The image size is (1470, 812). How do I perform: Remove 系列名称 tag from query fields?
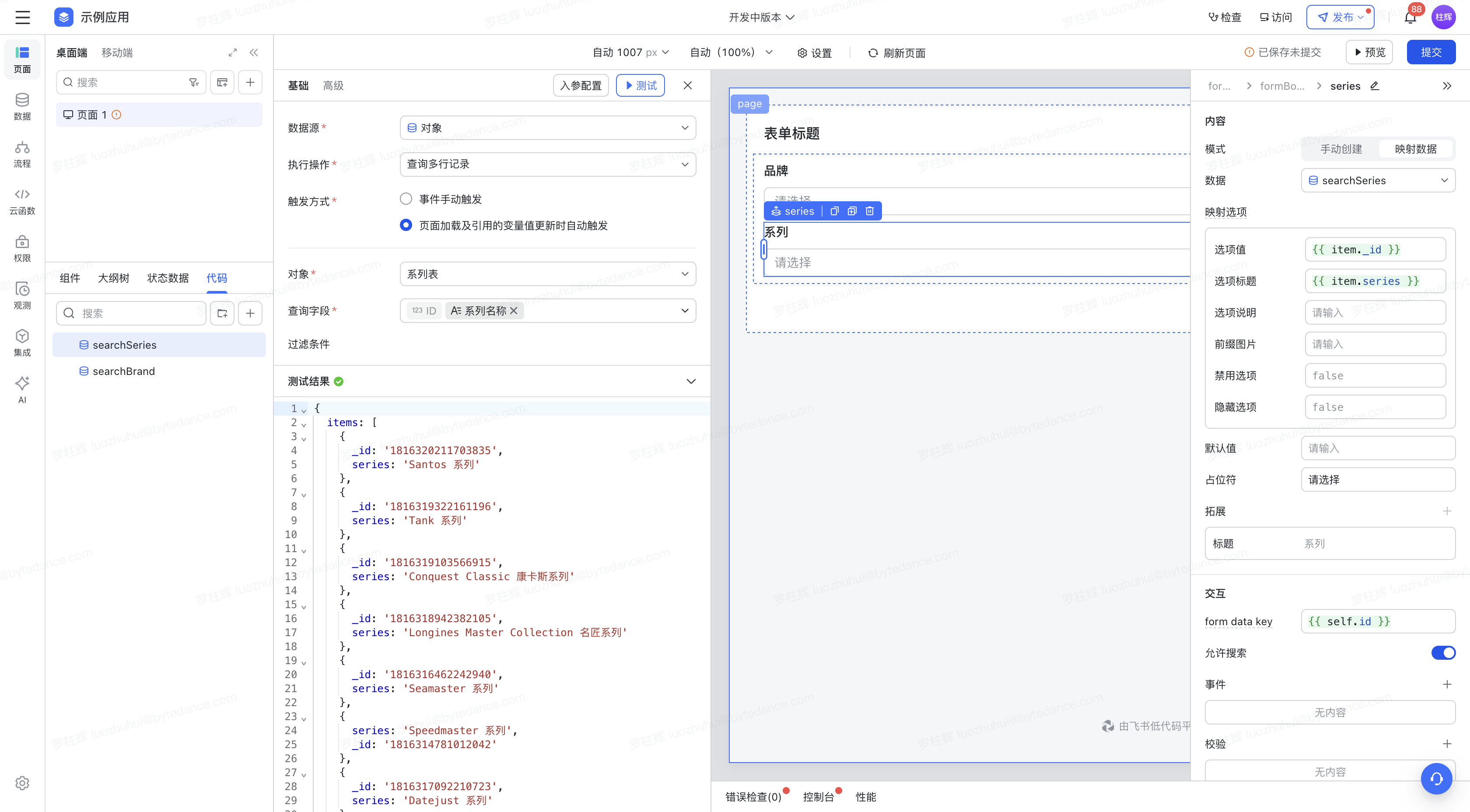point(514,311)
